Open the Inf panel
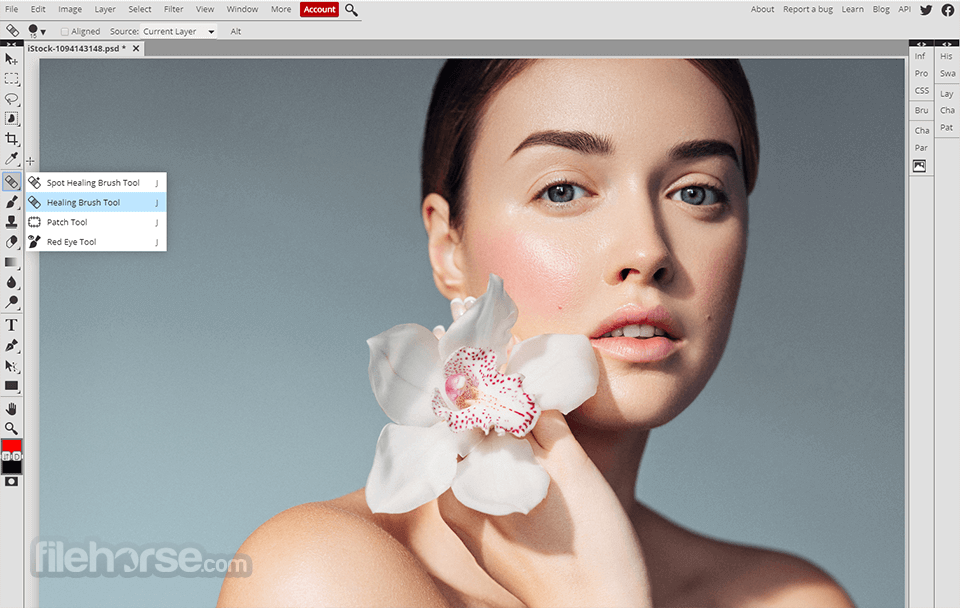The height and width of the screenshot is (608, 960). 920,56
